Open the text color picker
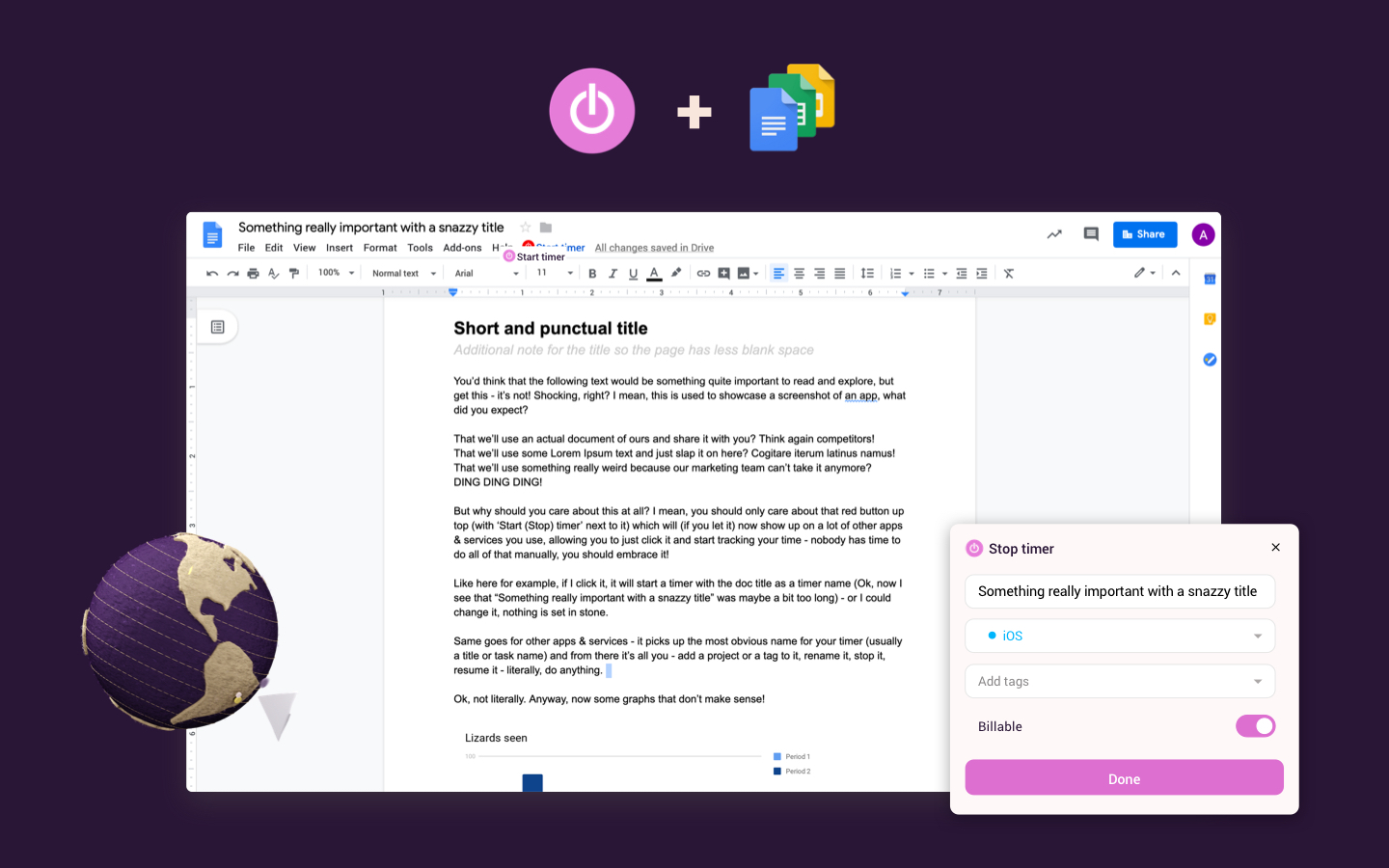 click(654, 274)
